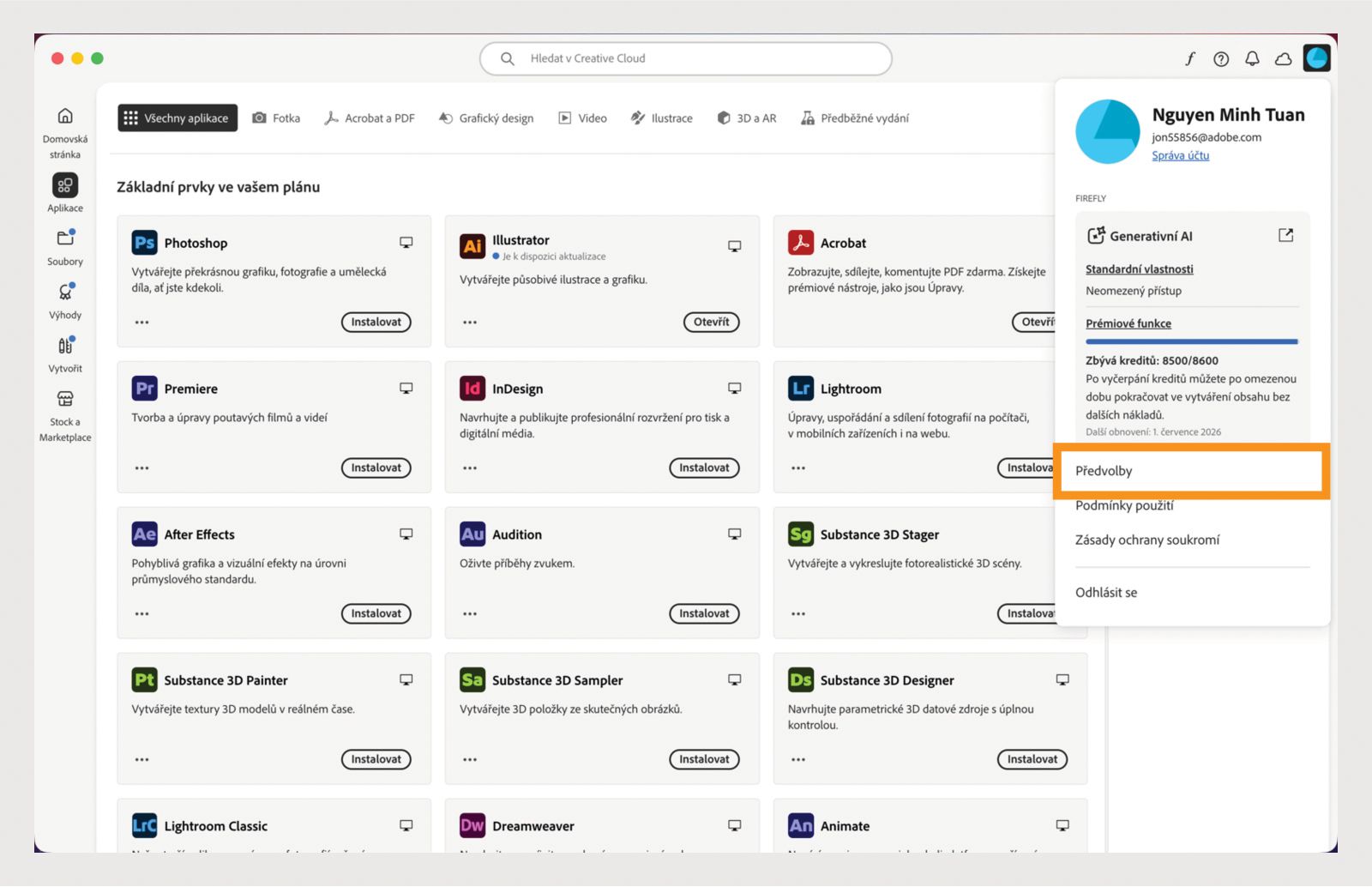
Task: Check cloud sync status icon
Action: coord(1284,58)
